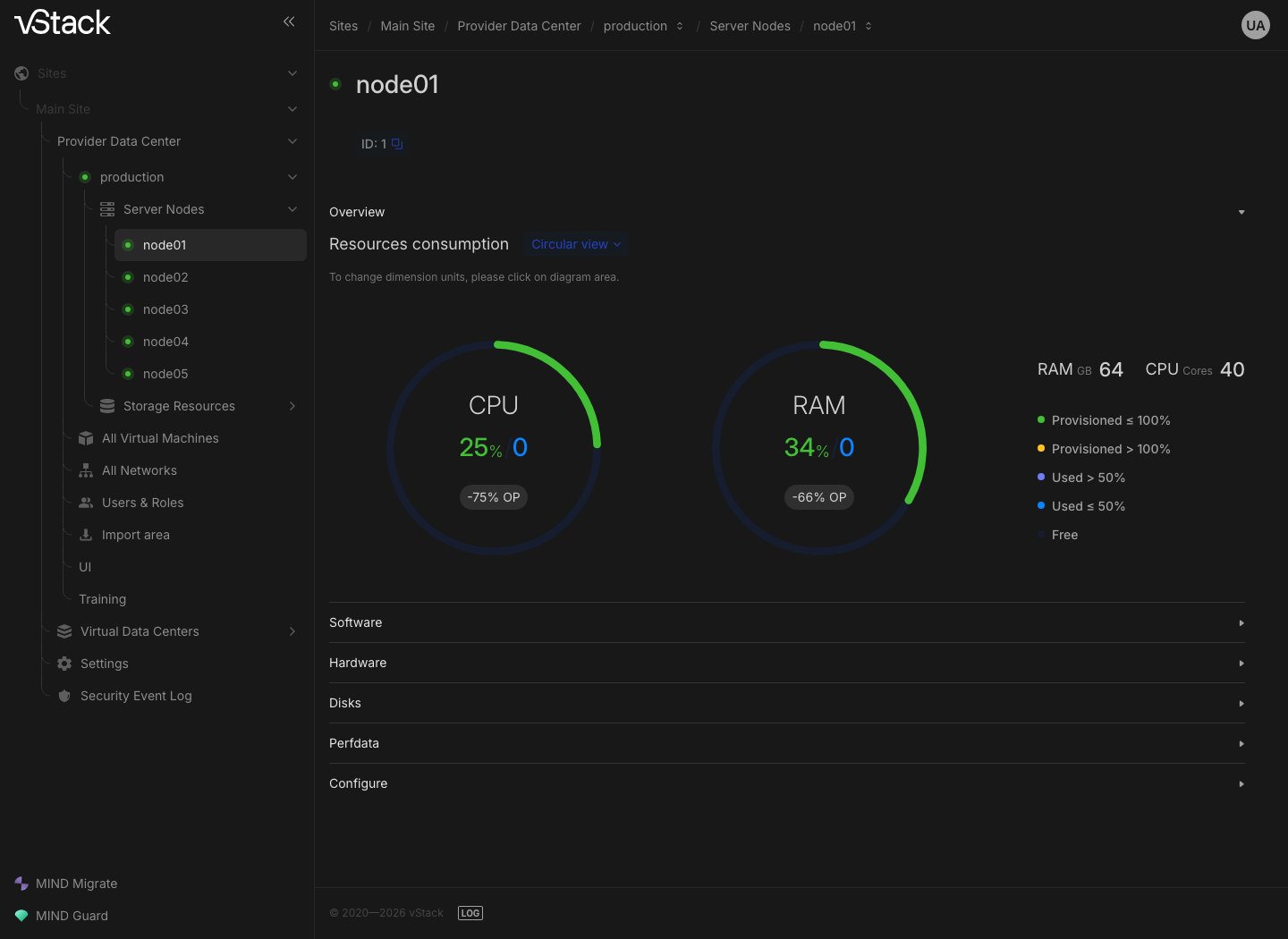Click the MIND Guard diamond icon
The width and height of the screenshot is (1288, 939).
(x=21, y=916)
